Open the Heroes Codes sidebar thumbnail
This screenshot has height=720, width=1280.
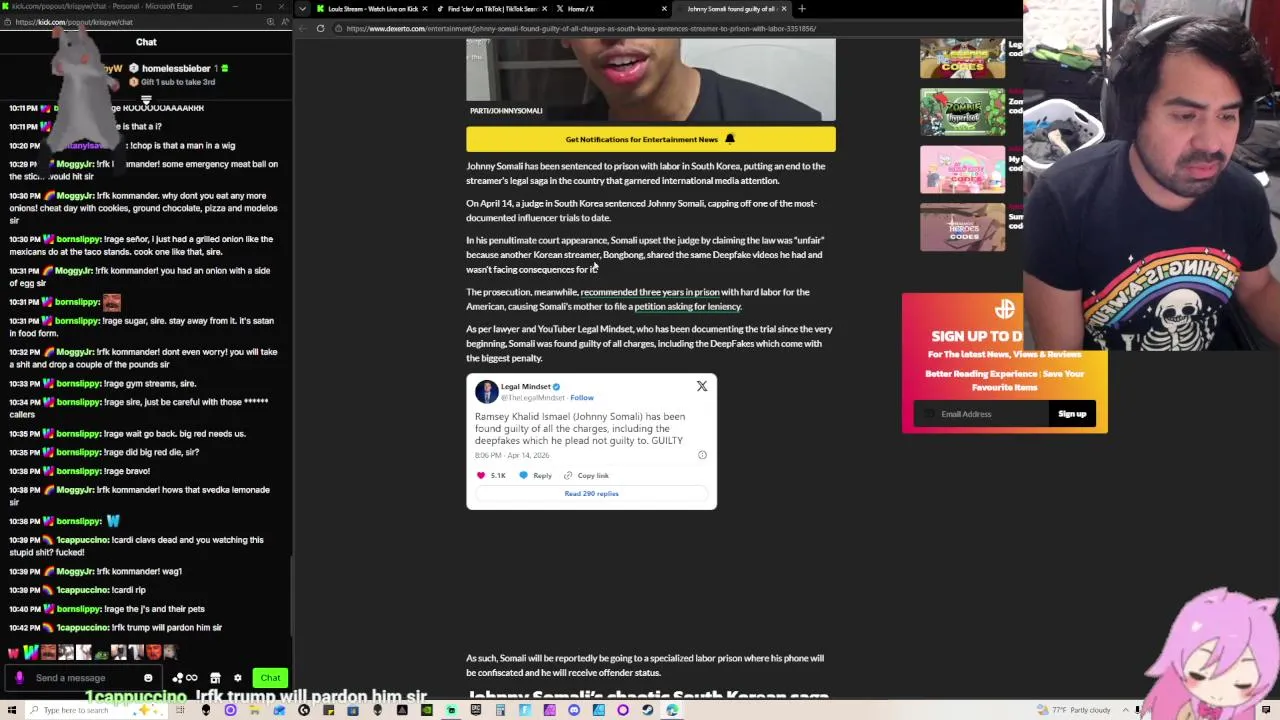coord(962,227)
